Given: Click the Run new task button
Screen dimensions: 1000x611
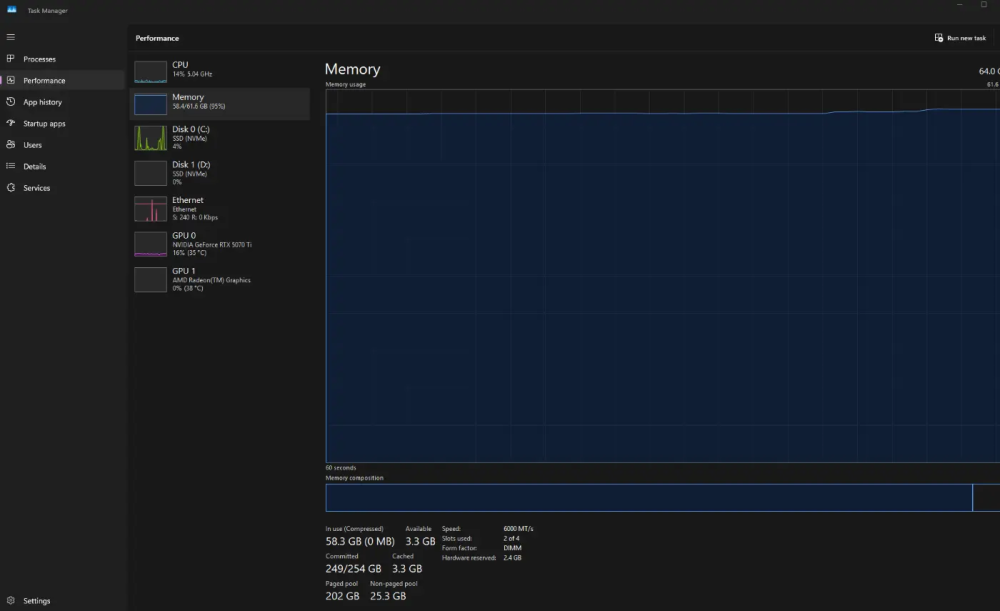Looking at the screenshot, I should point(960,38).
